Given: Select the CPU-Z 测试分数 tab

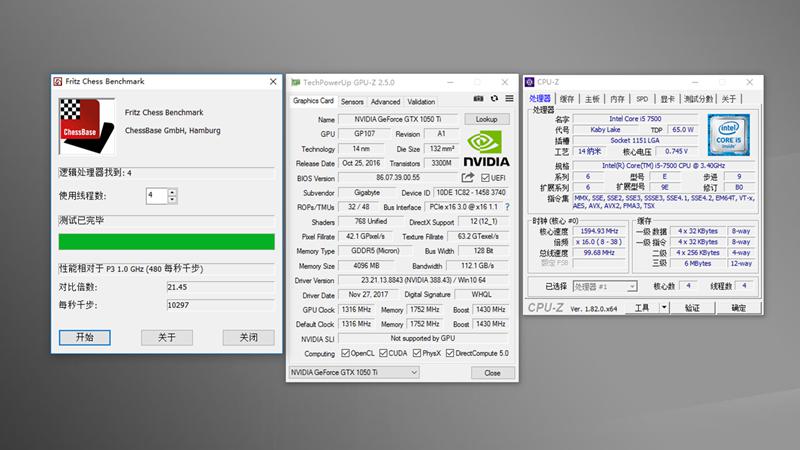Looking at the screenshot, I should tap(698, 99).
